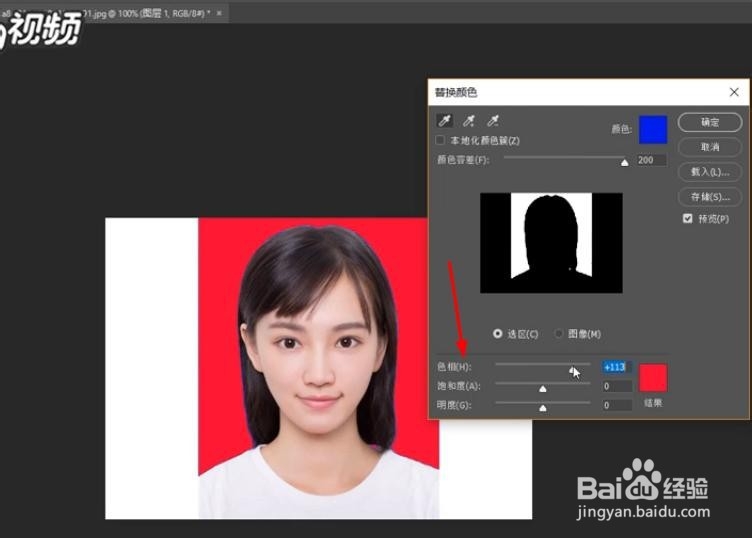Click the saturation value field
This screenshot has width=752, height=538.
[617, 386]
